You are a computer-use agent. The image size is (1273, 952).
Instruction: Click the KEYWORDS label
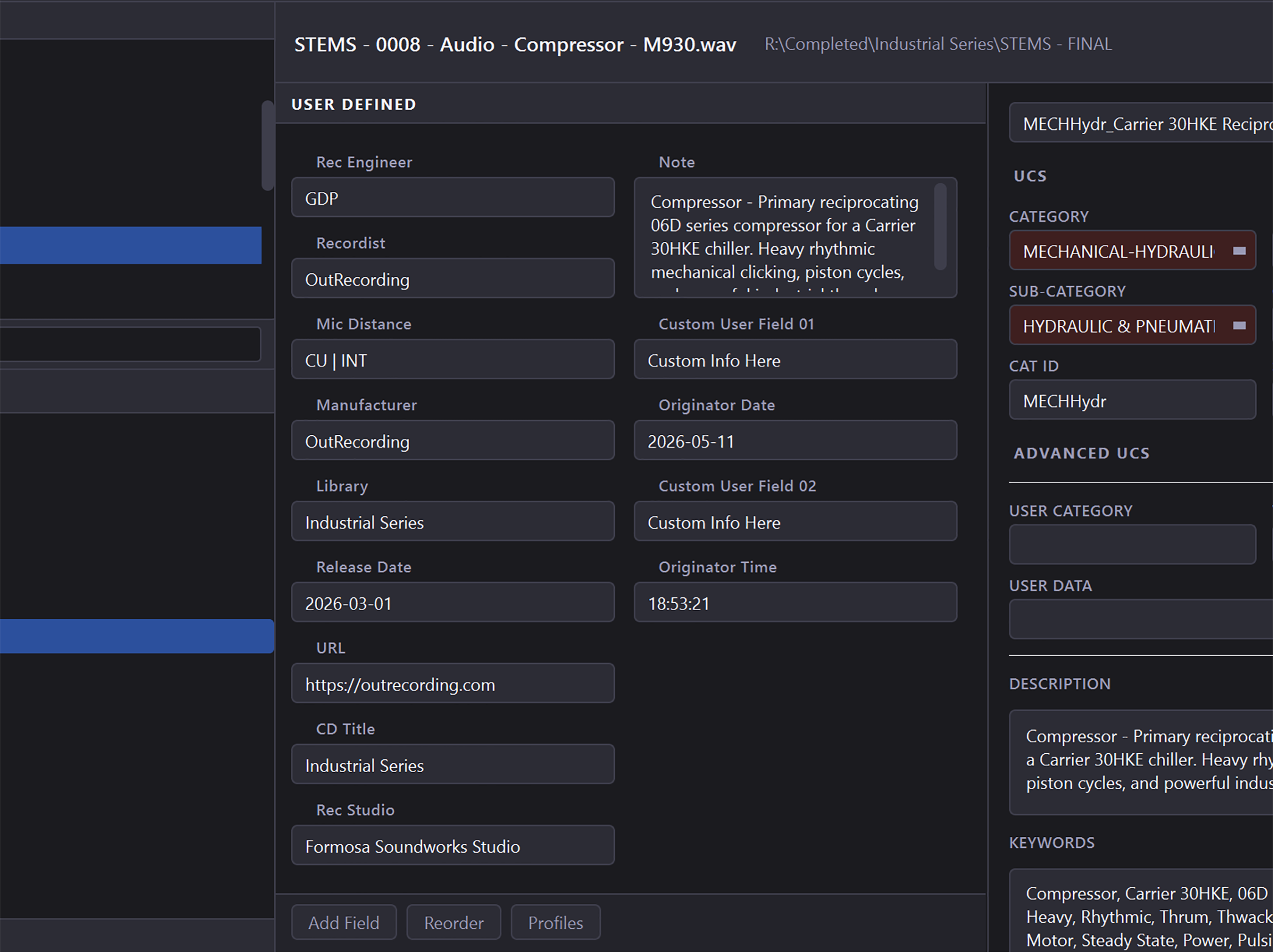(1052, 842)
